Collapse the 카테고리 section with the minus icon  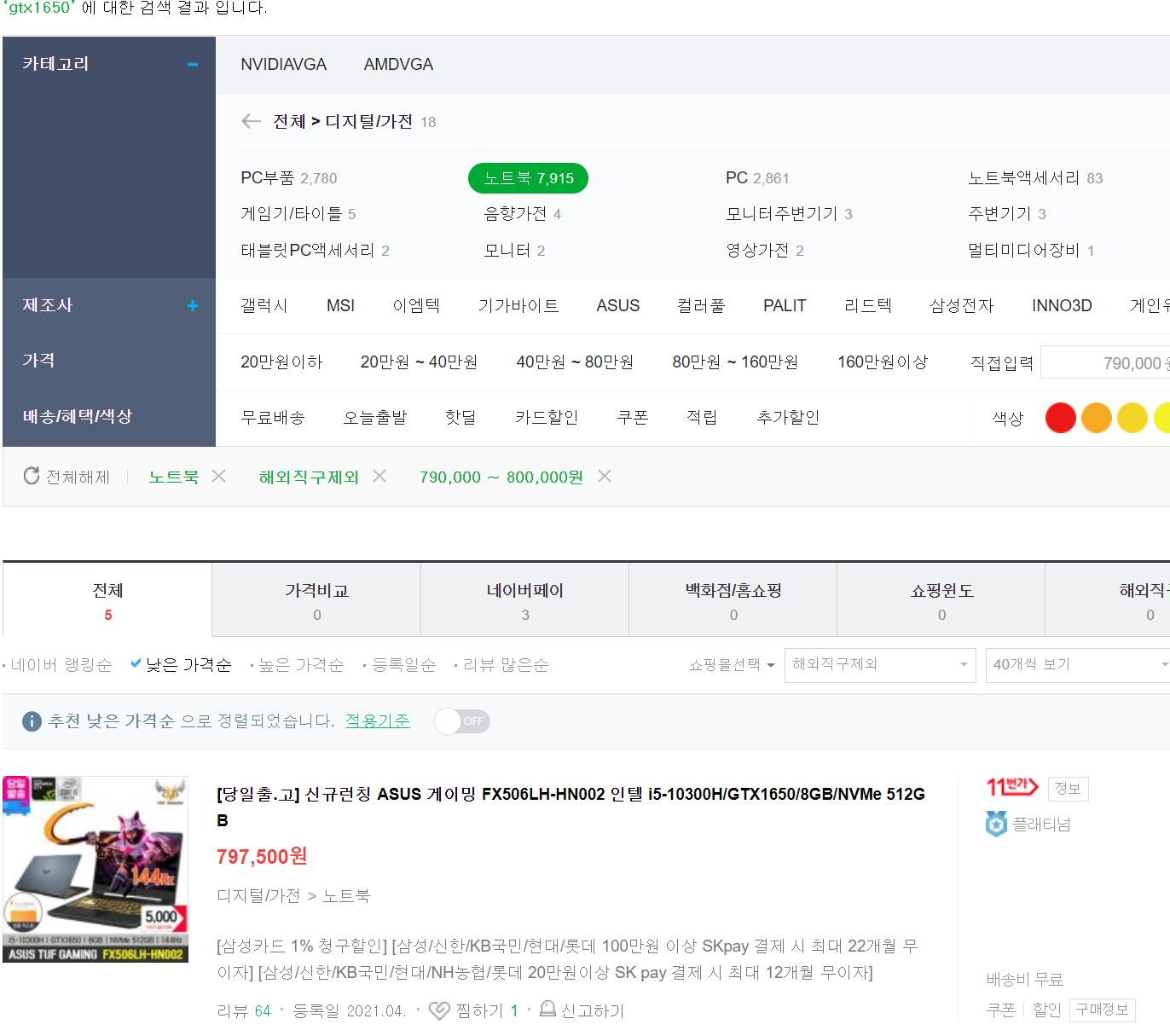(x=193, y=64)
